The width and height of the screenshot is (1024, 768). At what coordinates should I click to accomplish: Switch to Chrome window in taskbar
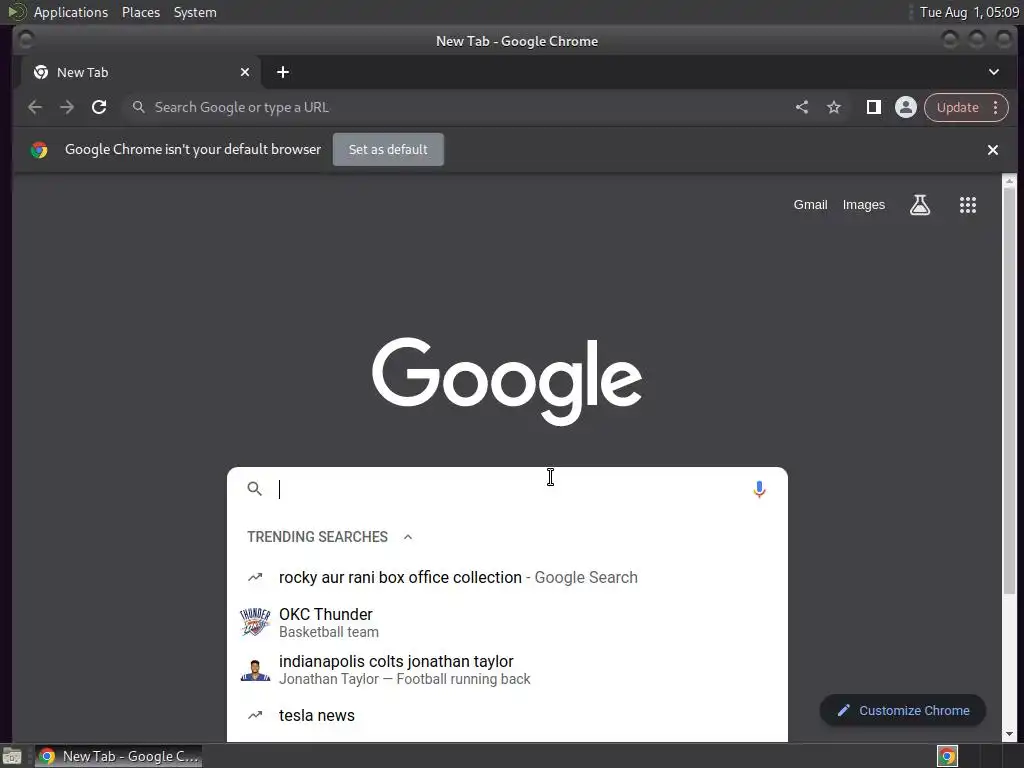(119, 756)
